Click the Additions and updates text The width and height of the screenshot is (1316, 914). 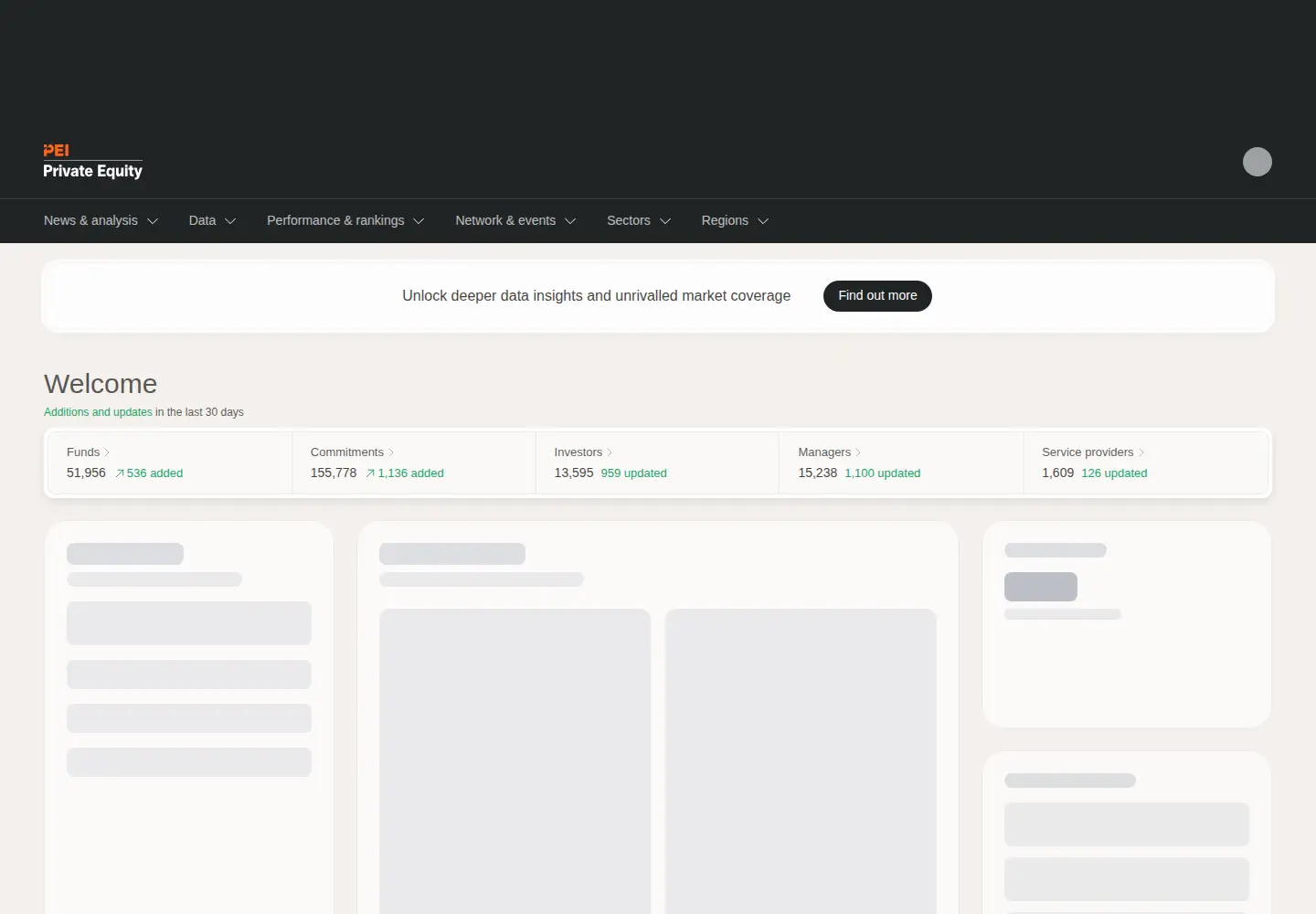[x=98, y=412]
